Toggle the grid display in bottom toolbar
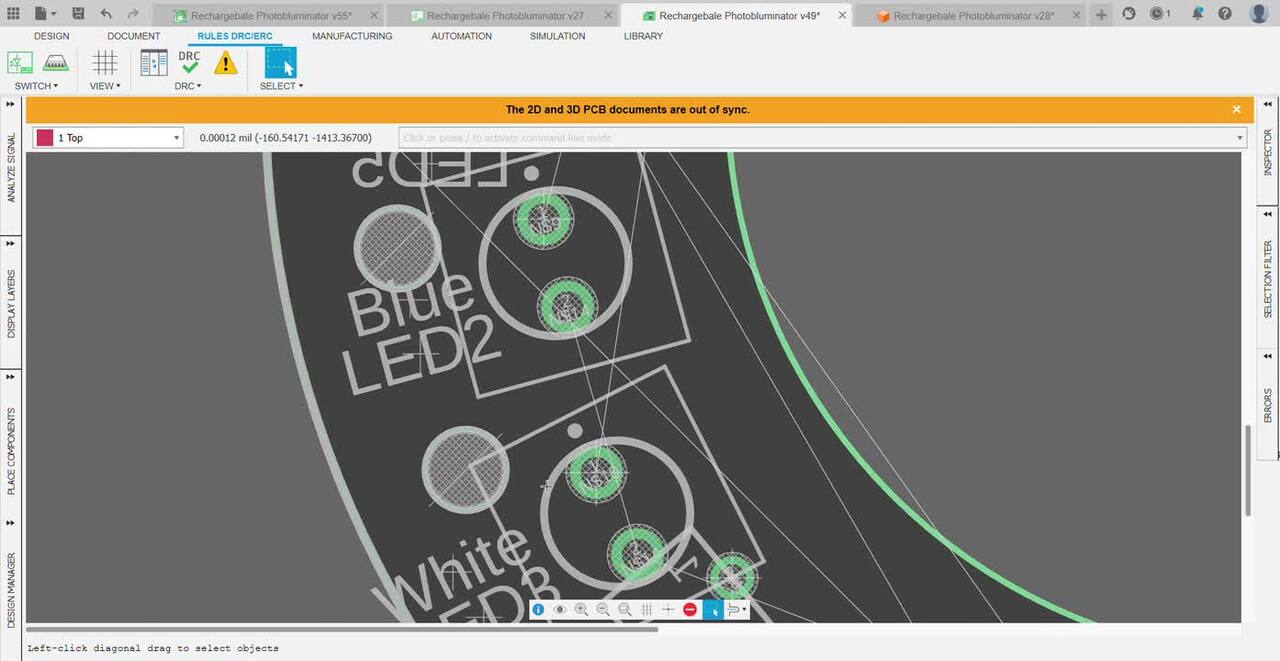Viewport: 1280px width, 661px height. click(x=646, y=609)
